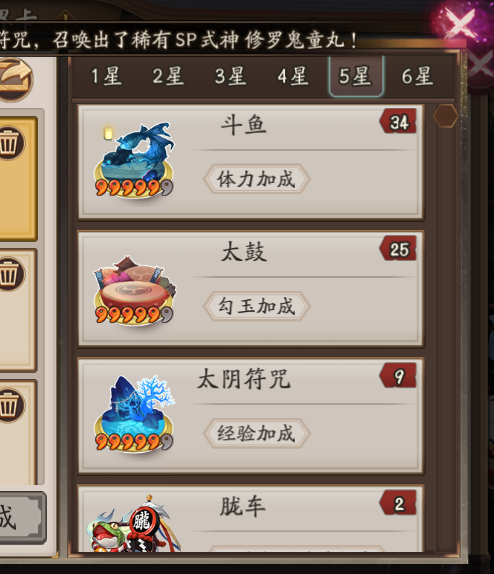Tap the middle trash can icon
This screenshot has width=494, height=574.
pyautogui.click(x=10, y=275)
